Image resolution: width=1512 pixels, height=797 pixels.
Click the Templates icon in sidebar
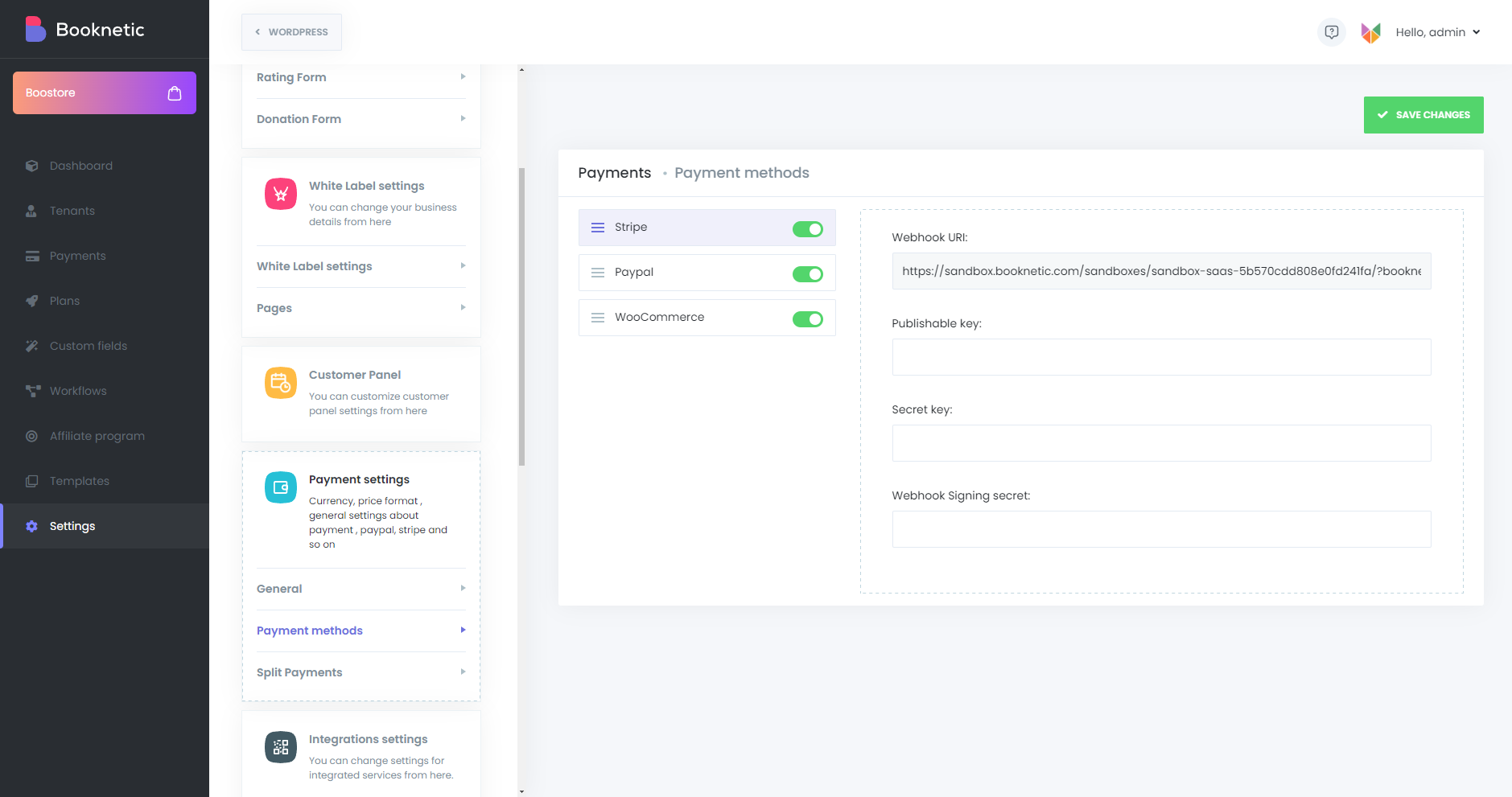click(x=32, y=481)
